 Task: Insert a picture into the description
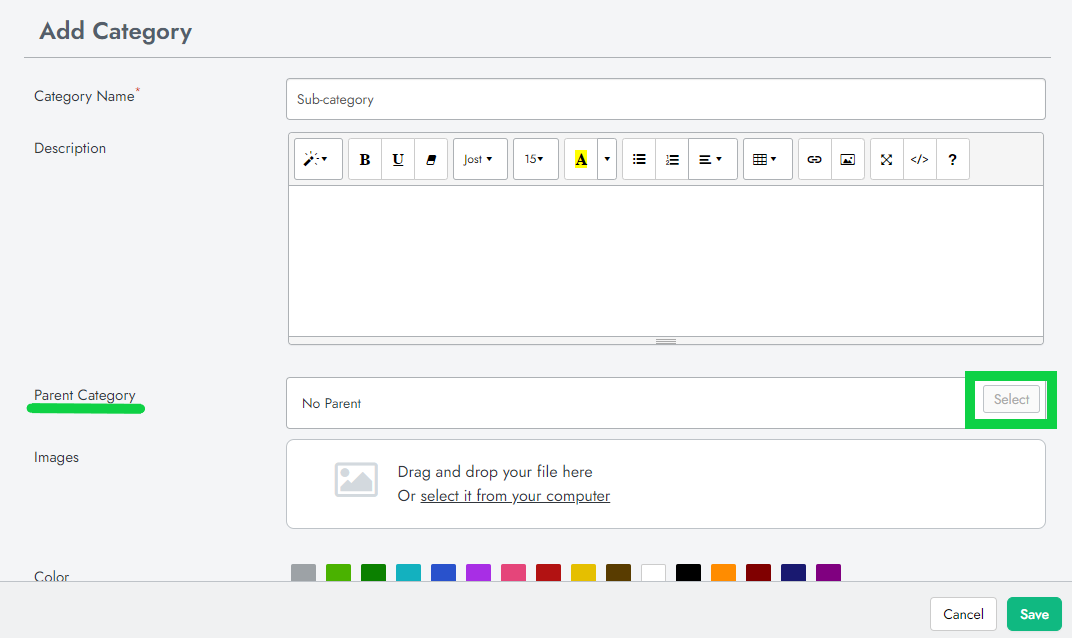point(848,159)
